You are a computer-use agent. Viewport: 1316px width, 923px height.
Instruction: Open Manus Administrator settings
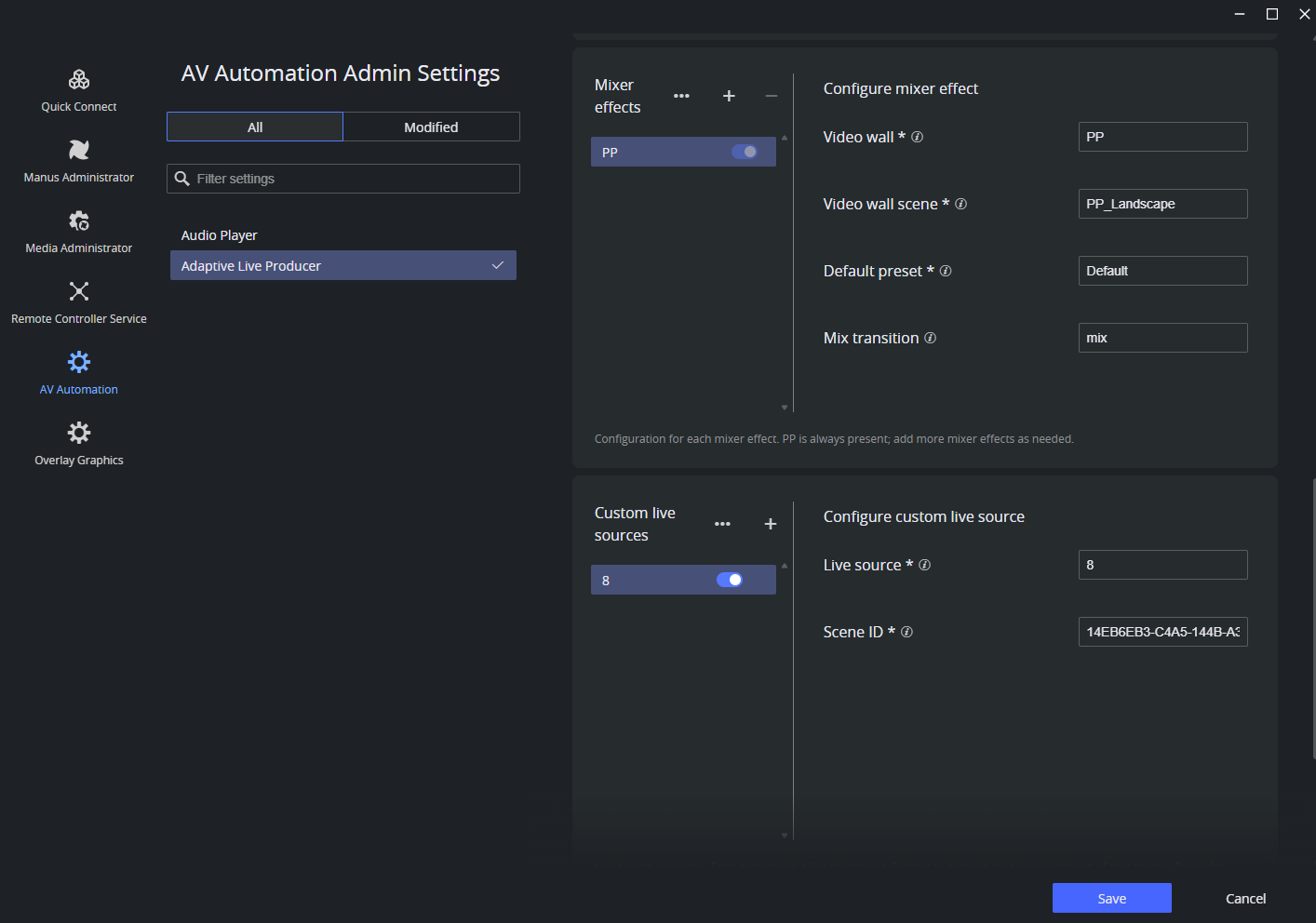point(79,162)
